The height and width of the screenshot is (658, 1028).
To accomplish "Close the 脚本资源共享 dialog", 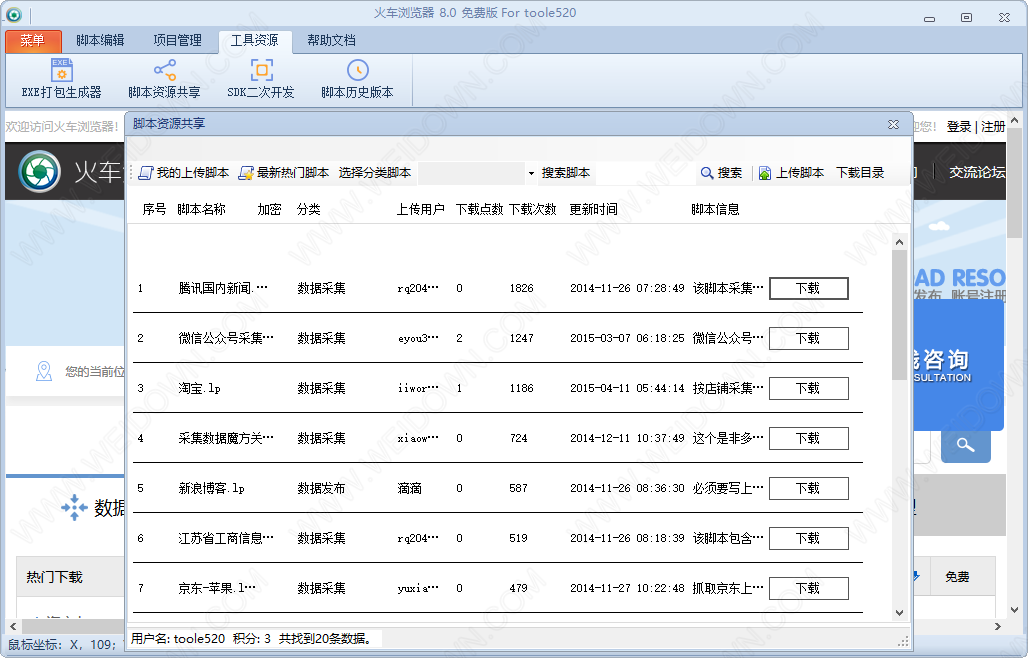I will 893,124.
